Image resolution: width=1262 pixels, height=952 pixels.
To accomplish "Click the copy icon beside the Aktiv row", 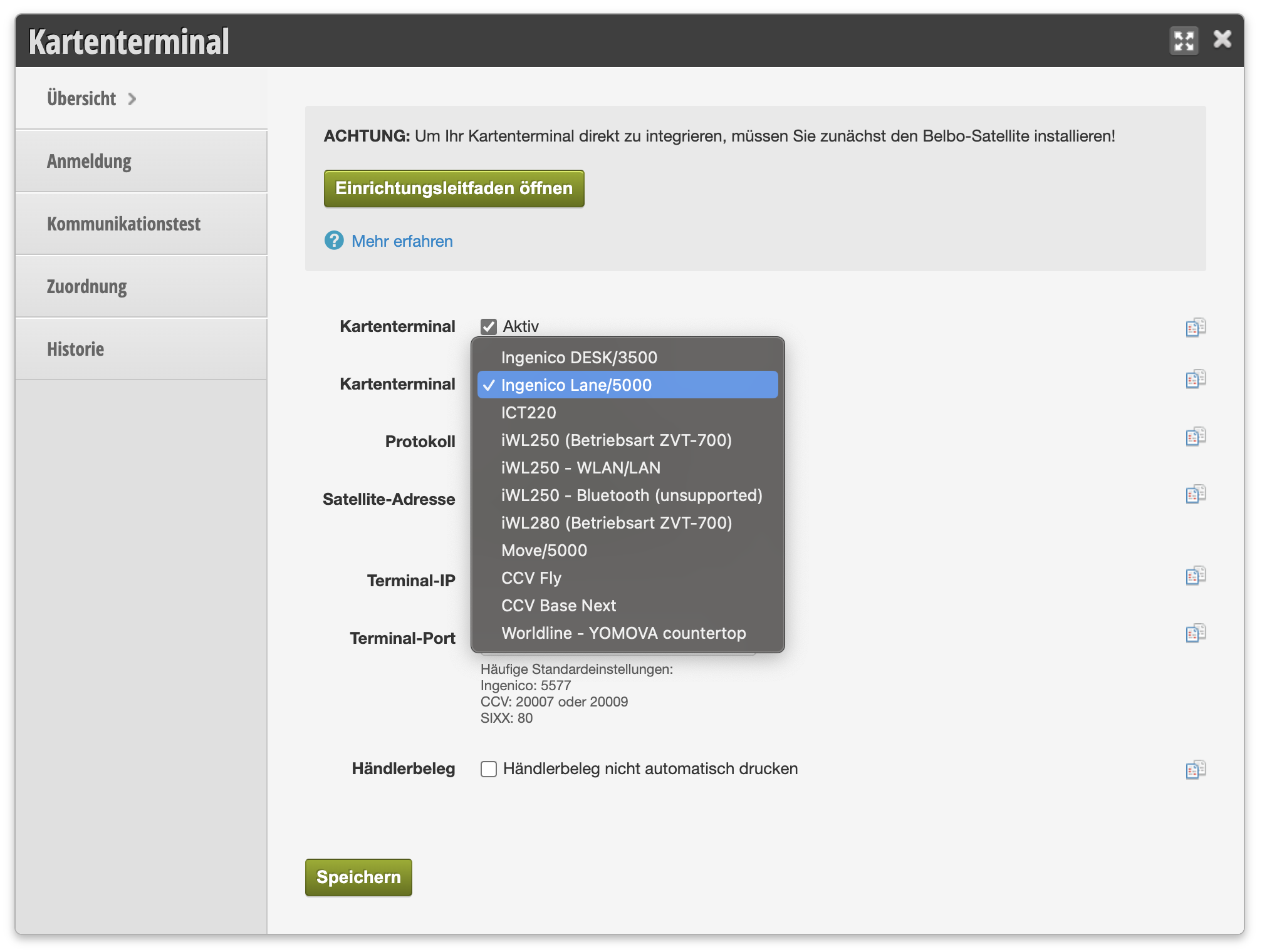I will pyautogui.click(x=1196, y=327).
